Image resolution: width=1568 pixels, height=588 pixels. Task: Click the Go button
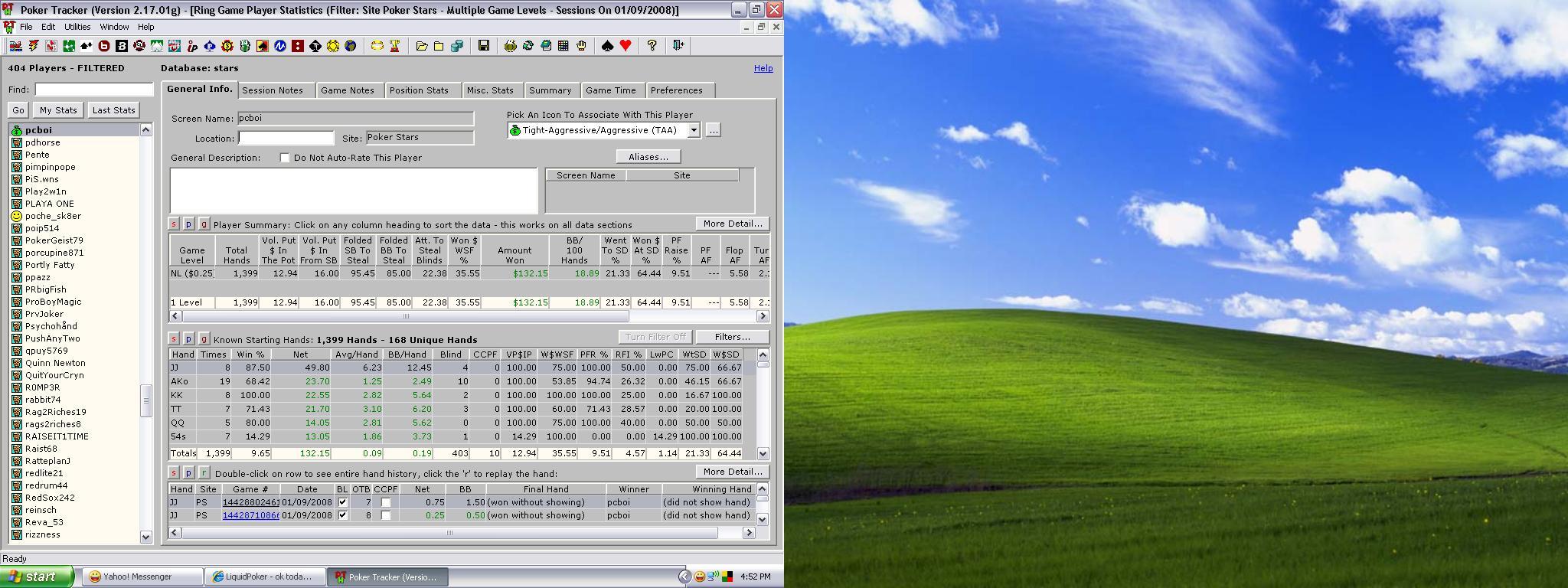coord(18,110)
